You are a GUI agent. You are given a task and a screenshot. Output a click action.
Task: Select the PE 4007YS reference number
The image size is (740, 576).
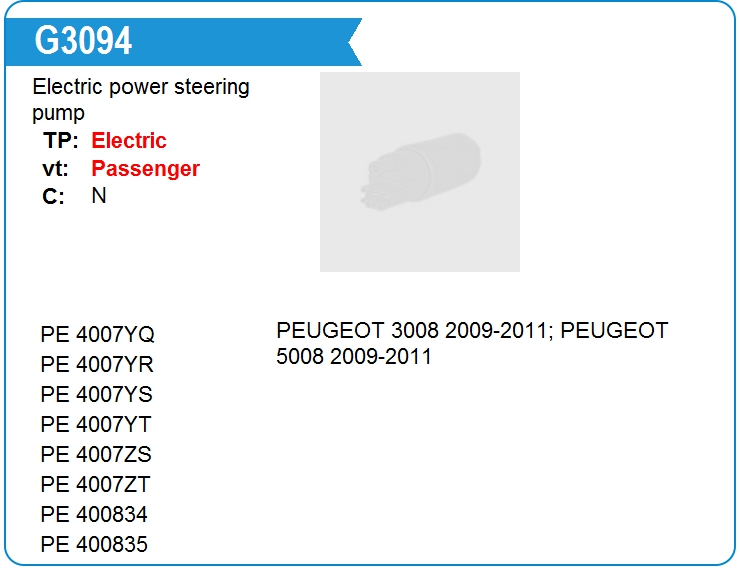click(97, 394)
